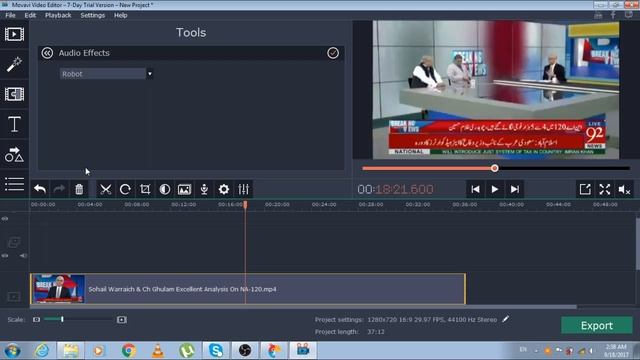Viewport: 640px width, 360px height.
Task: Select the Sohail Warraich video clip
Action: tap(248, 289)
